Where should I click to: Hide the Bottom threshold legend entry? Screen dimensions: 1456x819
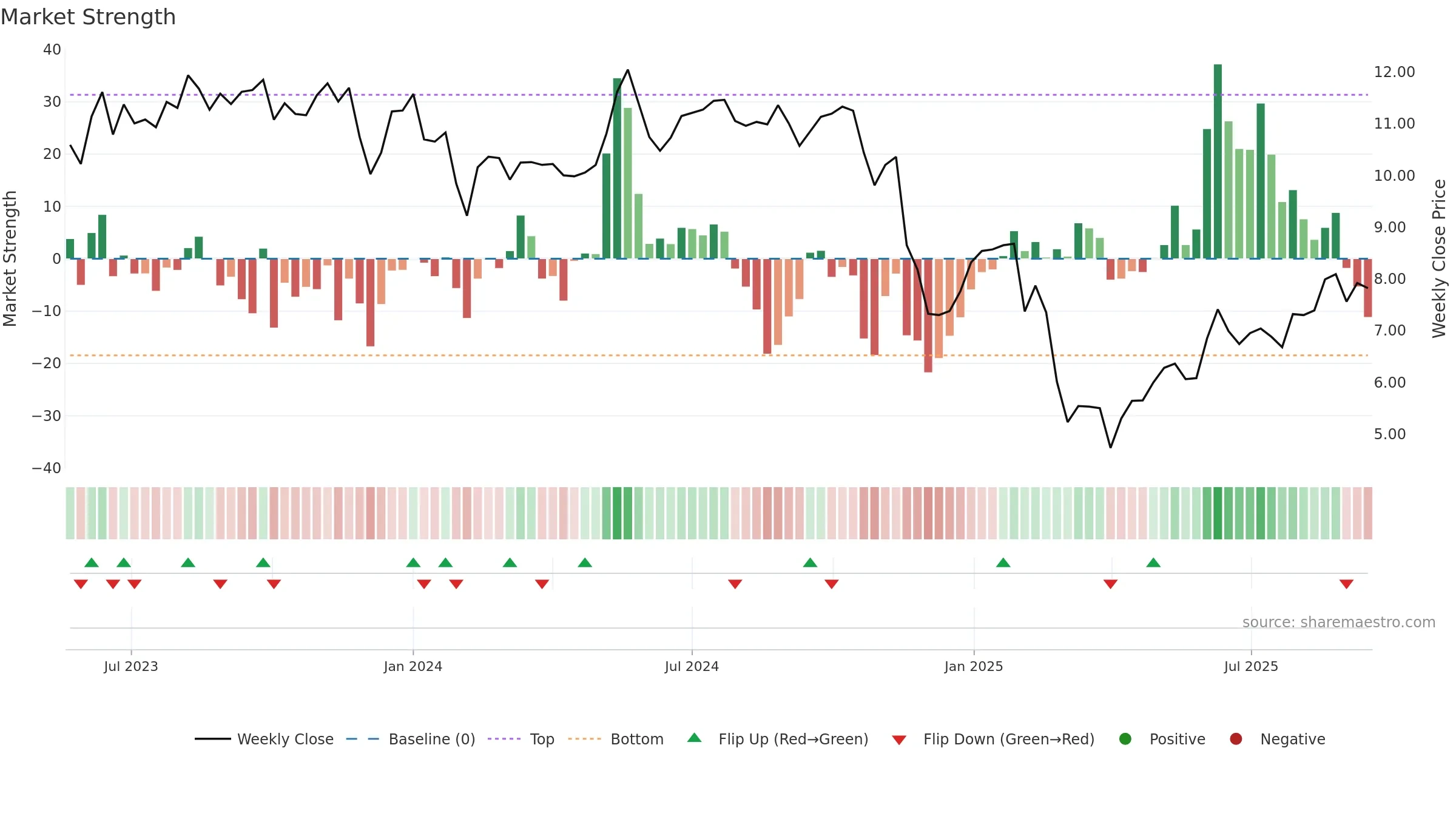pyautogui.click(x=616, y=739)
